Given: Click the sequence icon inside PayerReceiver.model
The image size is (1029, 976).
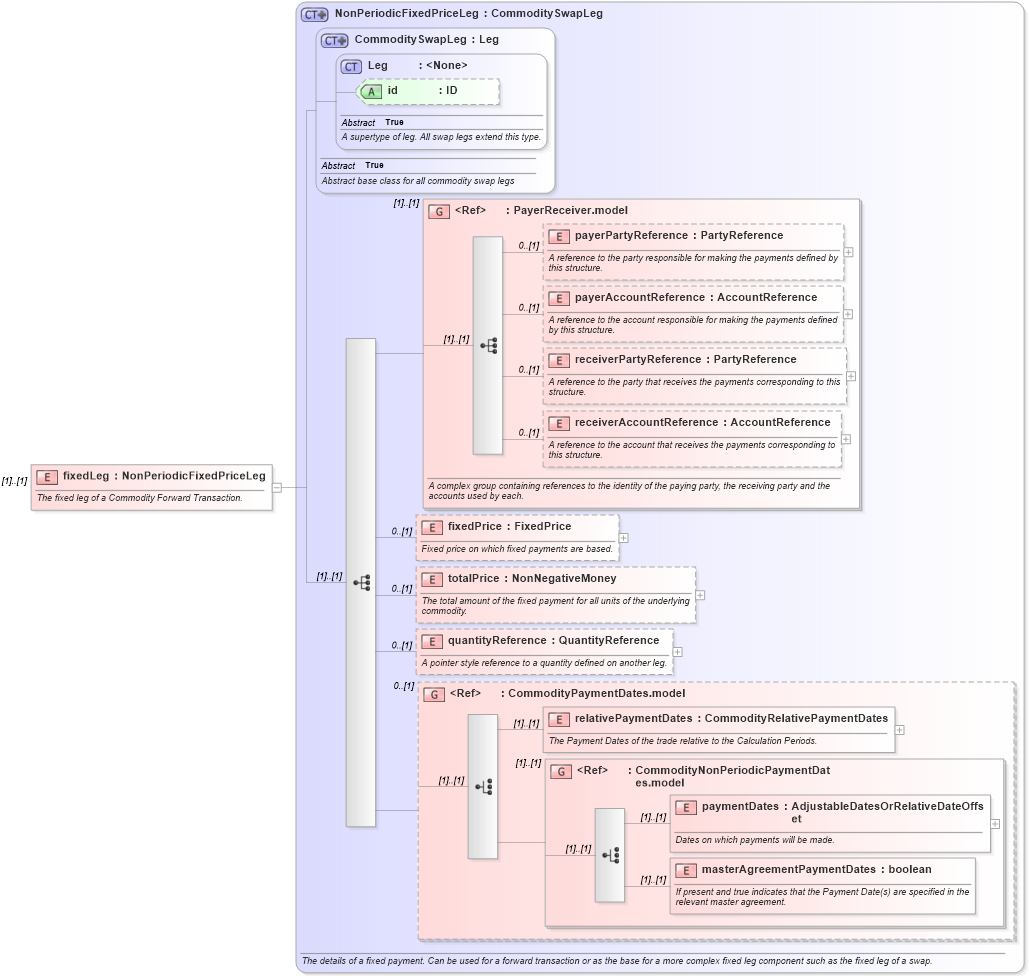Looking at the screenshot, I should pos(488,345).
